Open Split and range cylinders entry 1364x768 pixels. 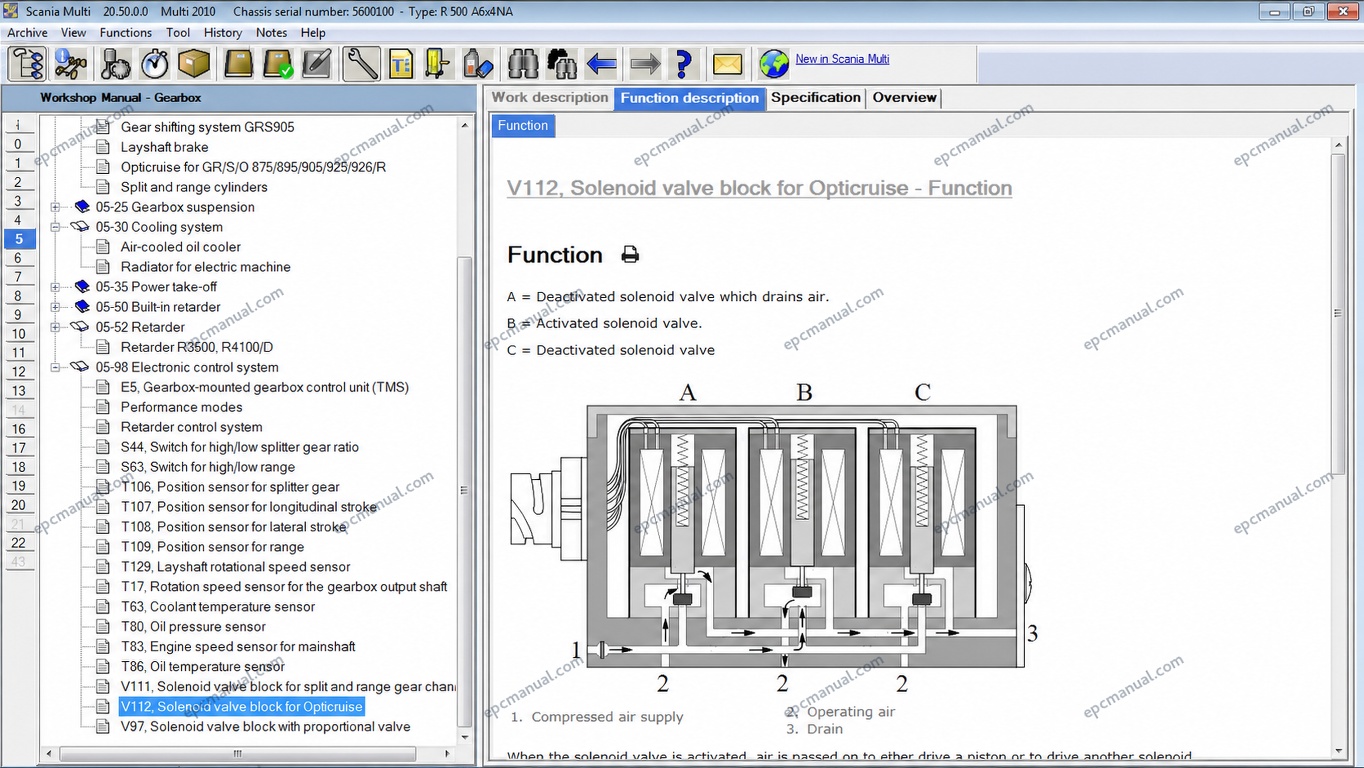[194, 187]
